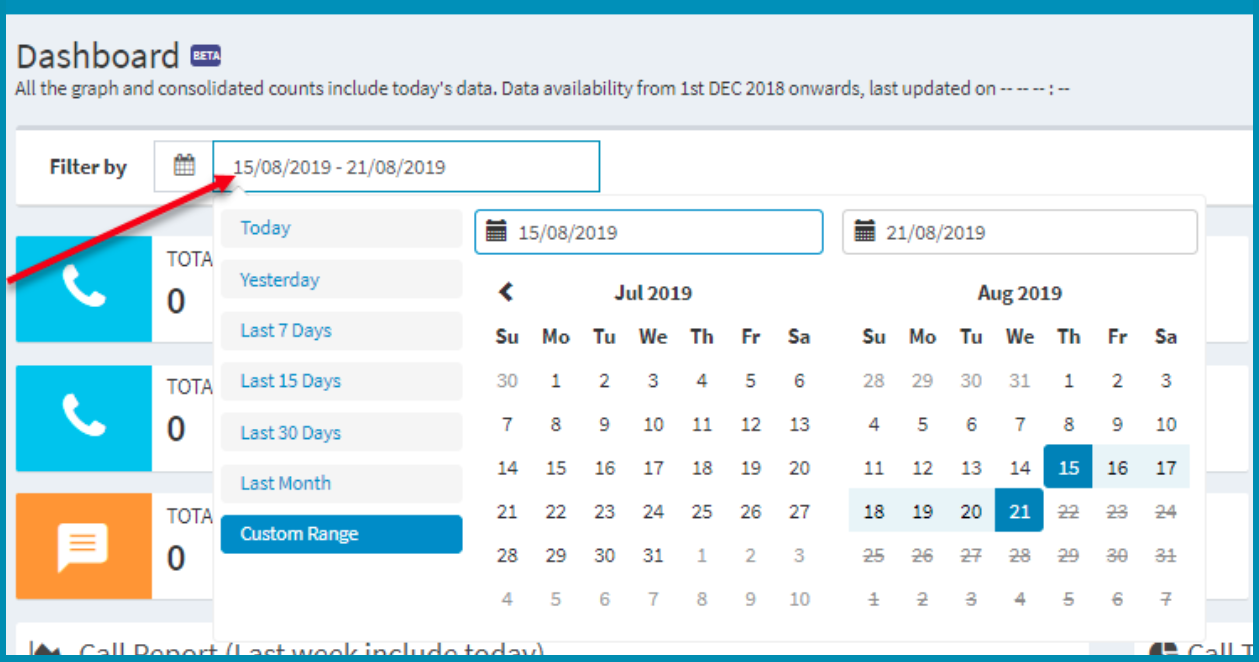The height and width of the screenshot is (662, 1259).
Task: Select 1 in the Aug 2019 first row
Action: pos(1068,380)
